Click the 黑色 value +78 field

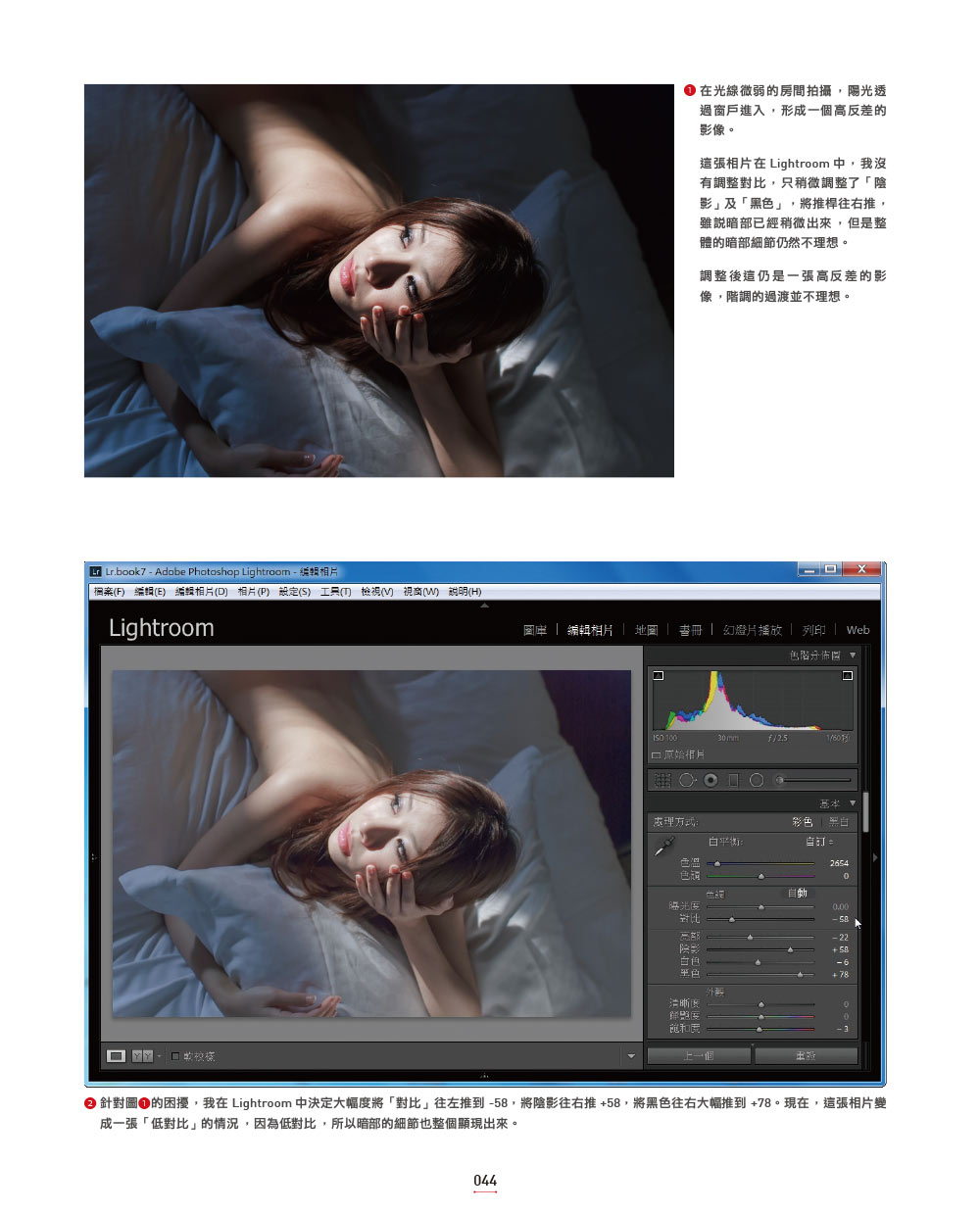coord(840,975)
